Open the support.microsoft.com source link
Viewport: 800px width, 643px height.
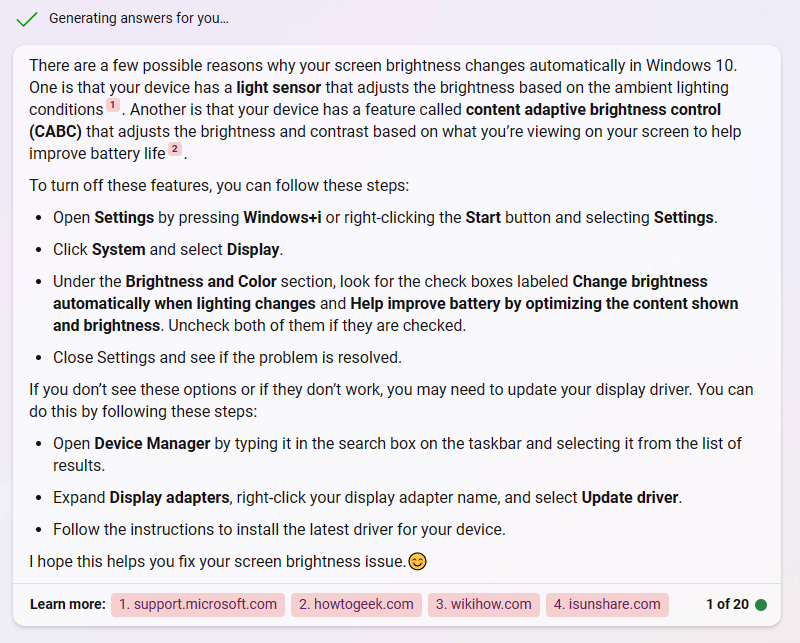[x=198, y=604]
